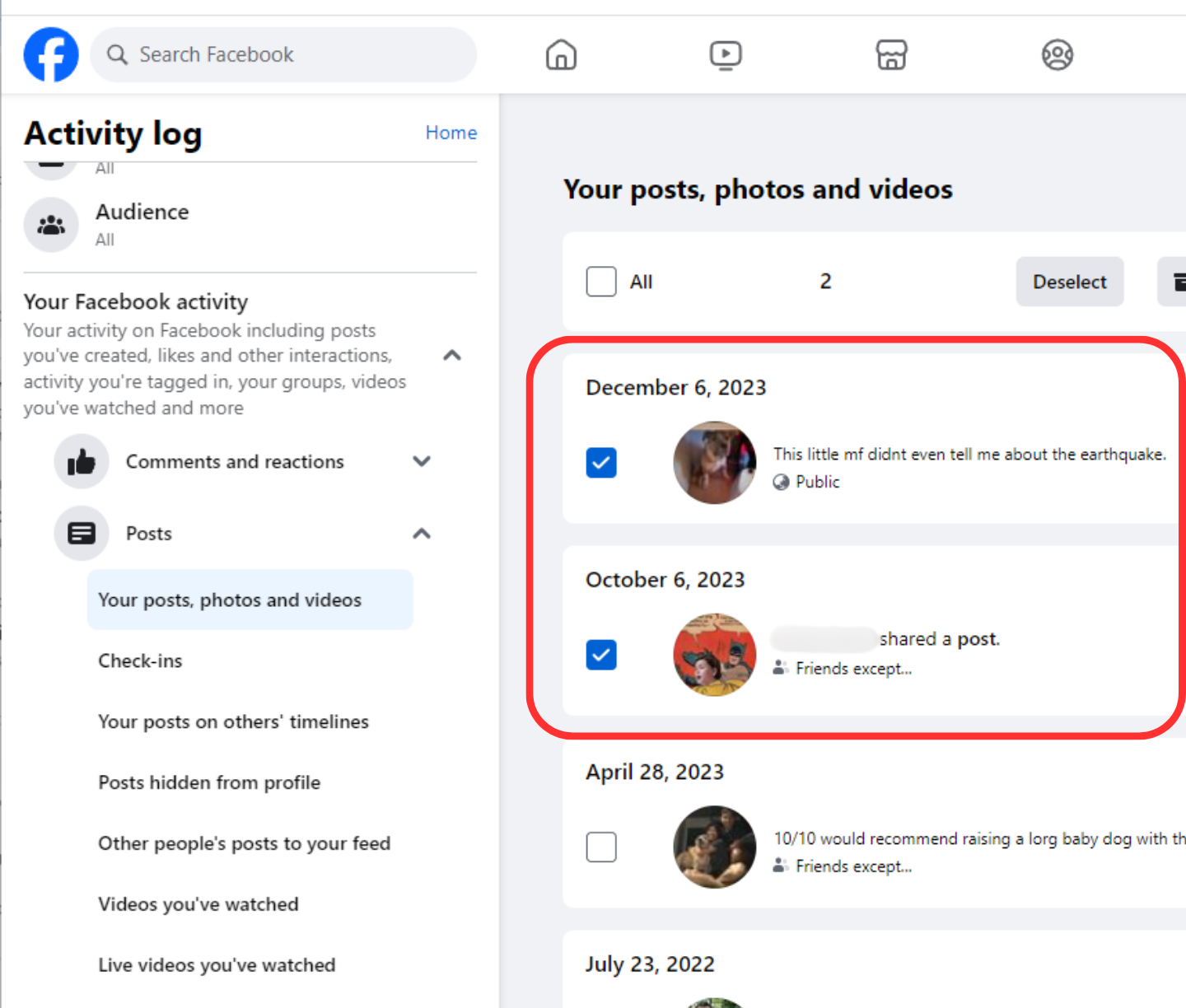Open the Video tab icon
The height and width of the screenshot is (1008, 1186).
coord(726,55)
